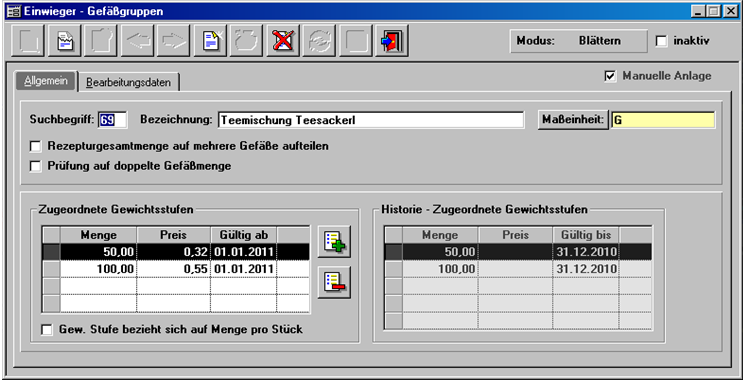Screen dimensions: 743x380
Task: Click Preis cell 0,32
Action: click(173, 251)
